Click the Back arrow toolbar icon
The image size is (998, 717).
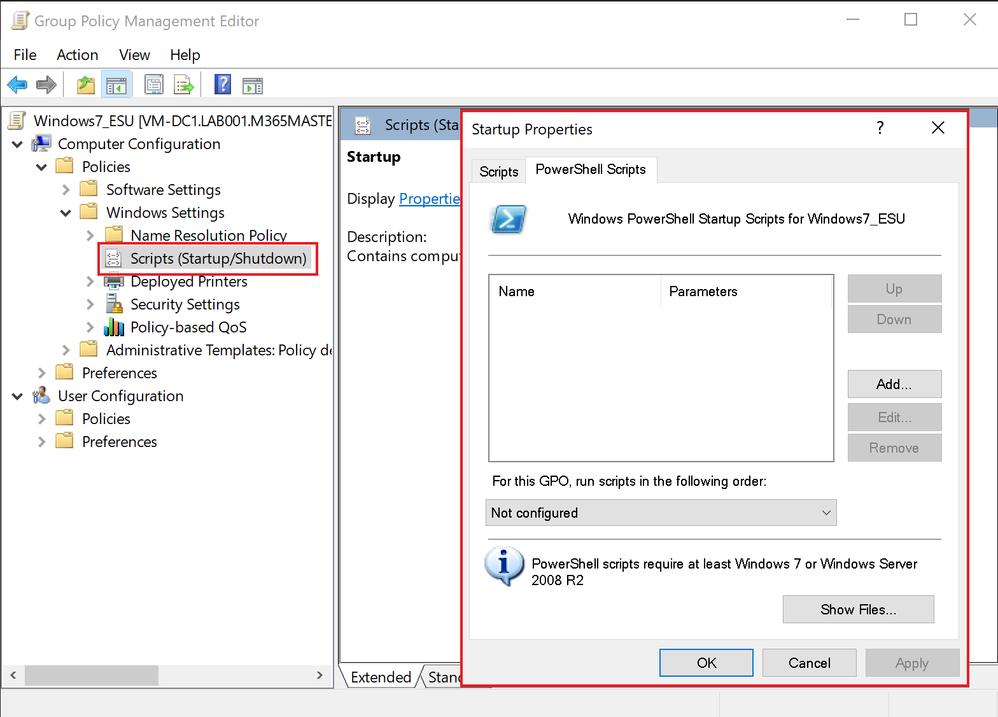tap(17, 85)
